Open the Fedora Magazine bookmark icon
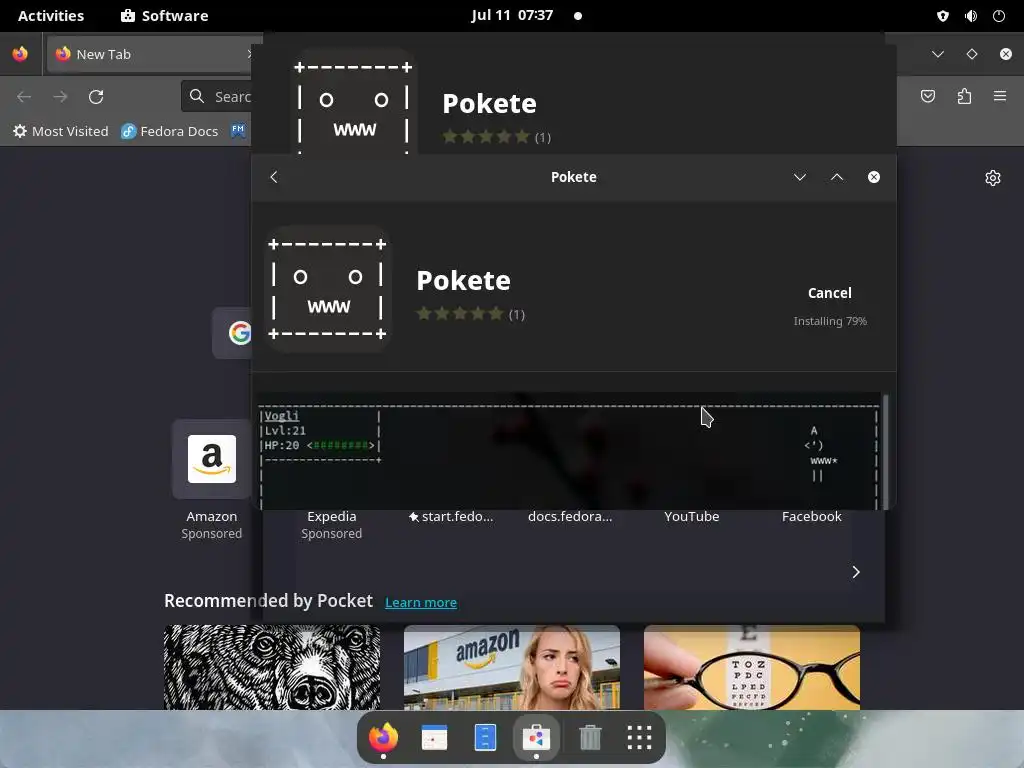1024x768 pixels. pos(238,131)
